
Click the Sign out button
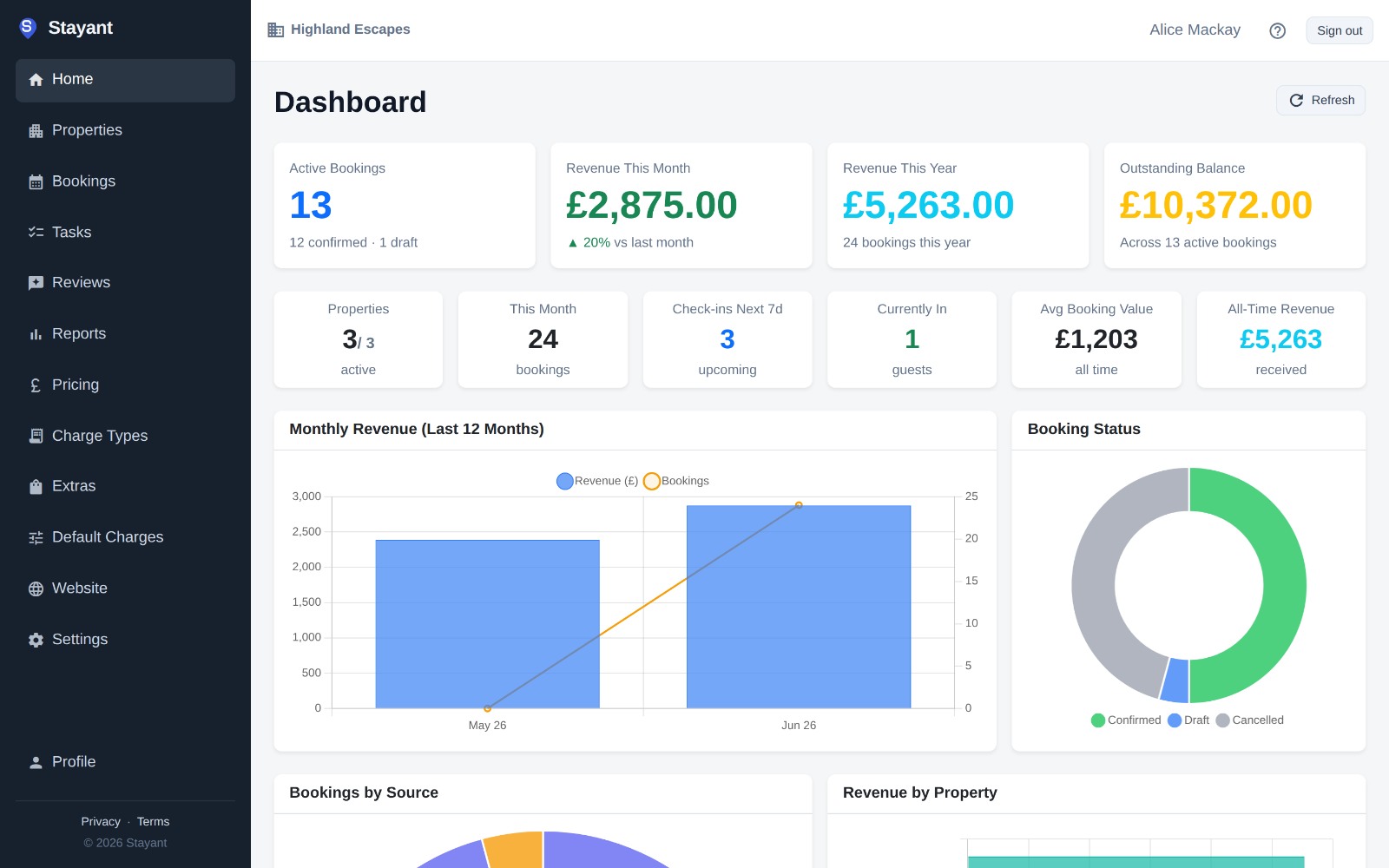[x=1340, y=30]
